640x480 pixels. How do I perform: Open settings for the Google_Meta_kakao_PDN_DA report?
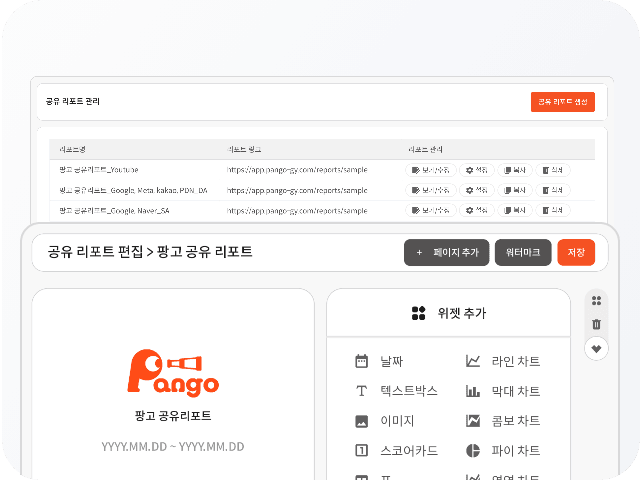pyautogui.click(x=477, y=190)
